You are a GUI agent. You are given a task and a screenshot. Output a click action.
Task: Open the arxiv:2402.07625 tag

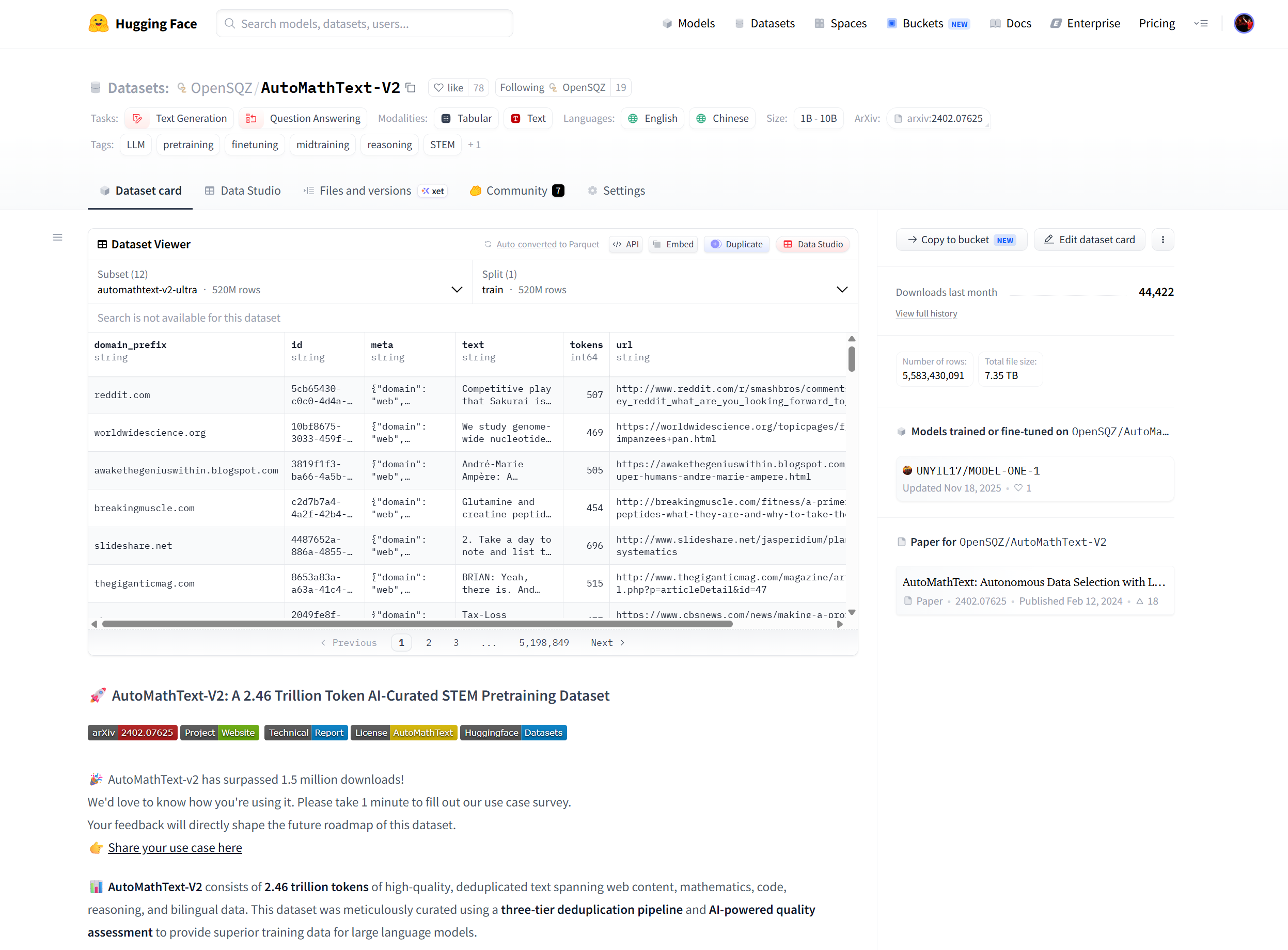pos(938,118)
